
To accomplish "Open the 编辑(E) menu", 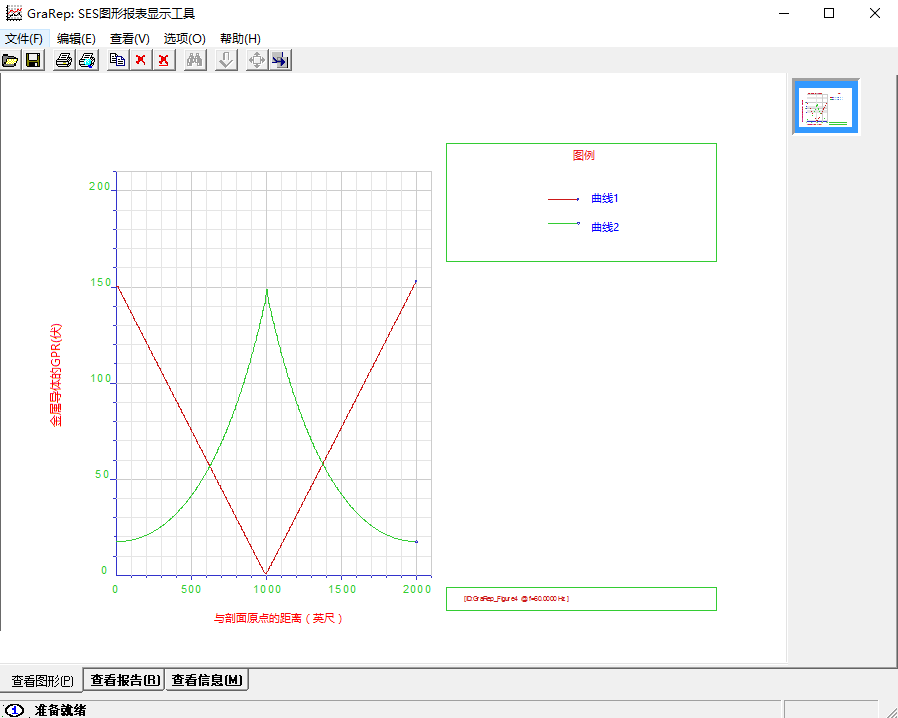I will click(x=76, y=38).
